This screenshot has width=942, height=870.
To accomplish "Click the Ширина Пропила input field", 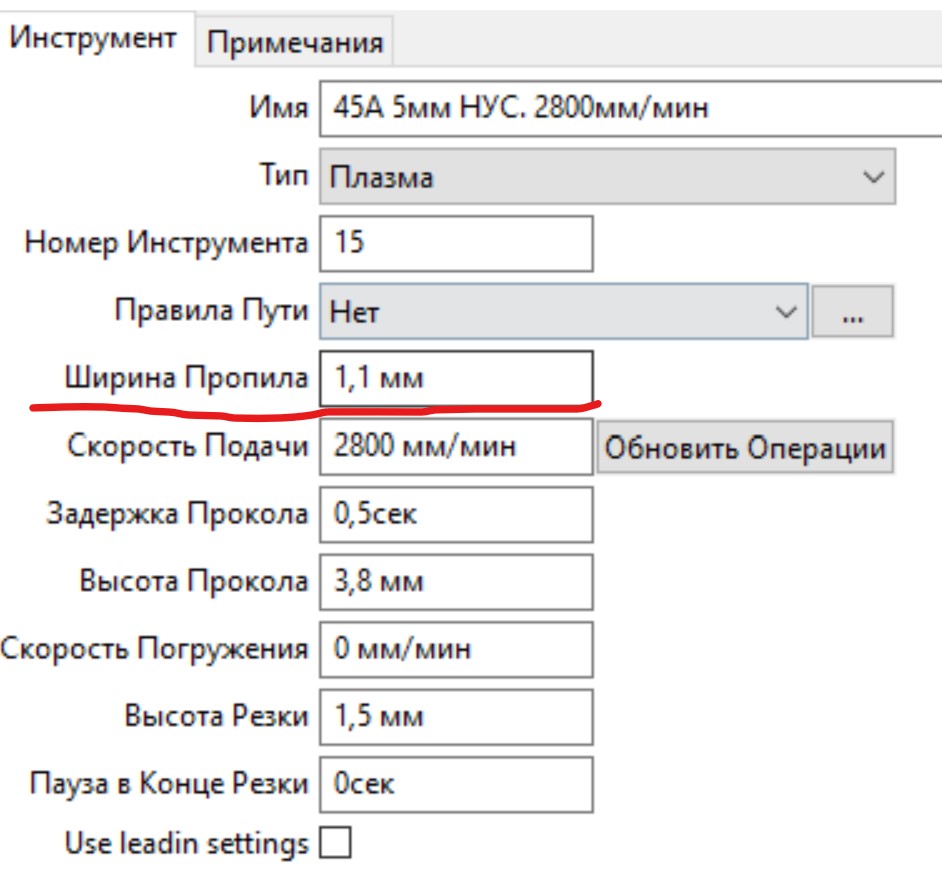I will [456, 379].
